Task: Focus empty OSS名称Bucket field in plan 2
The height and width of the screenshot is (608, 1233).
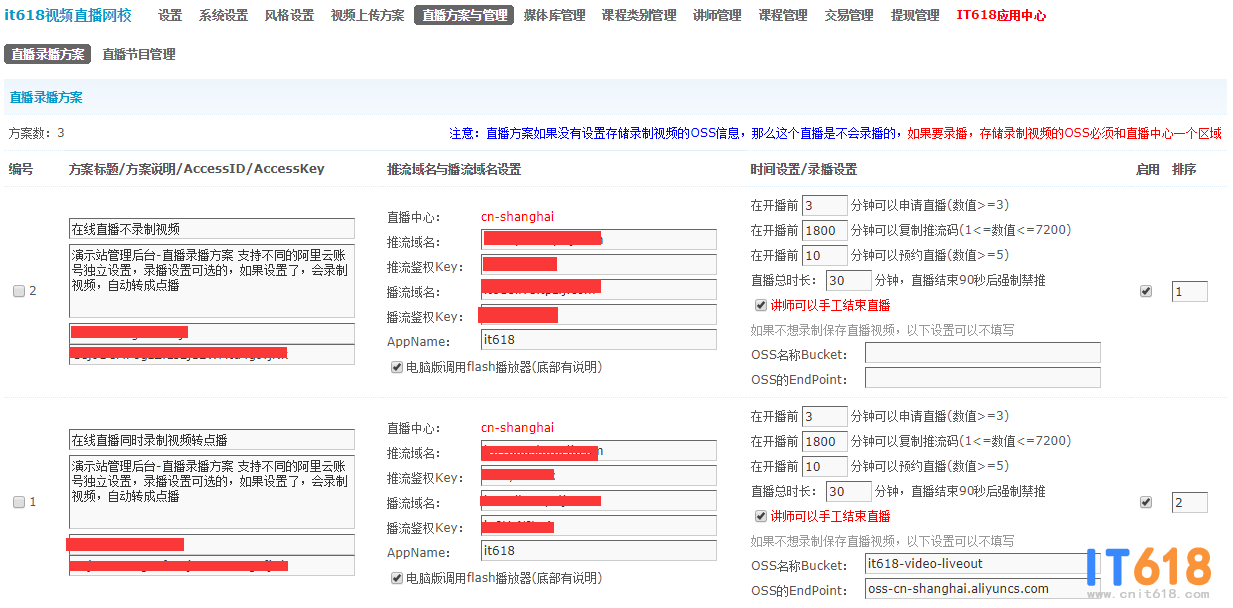Action: pos(983,353)
